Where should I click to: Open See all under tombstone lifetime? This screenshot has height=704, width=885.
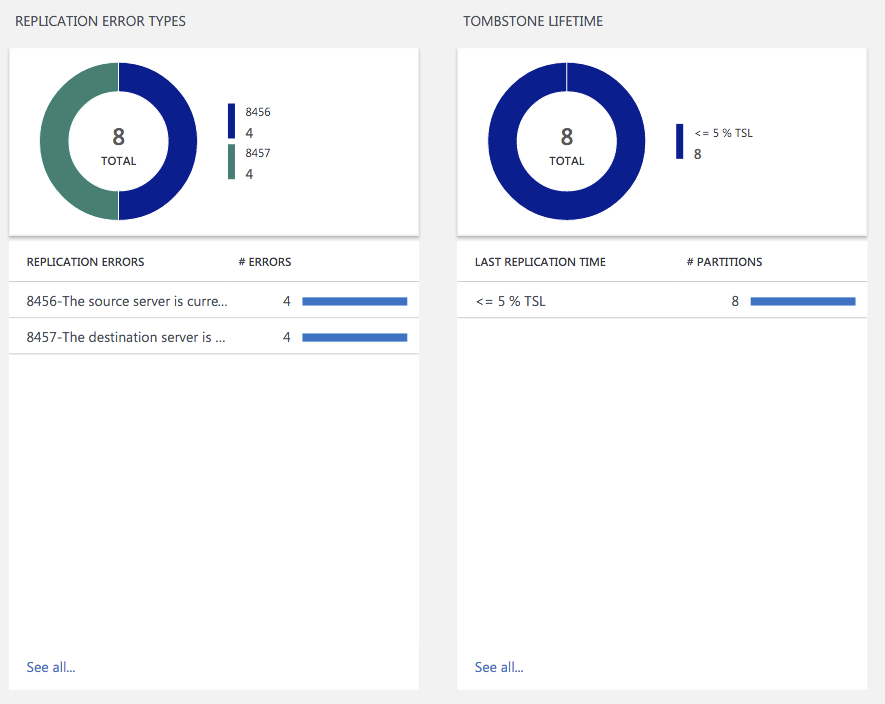click(x=498, y=667)
